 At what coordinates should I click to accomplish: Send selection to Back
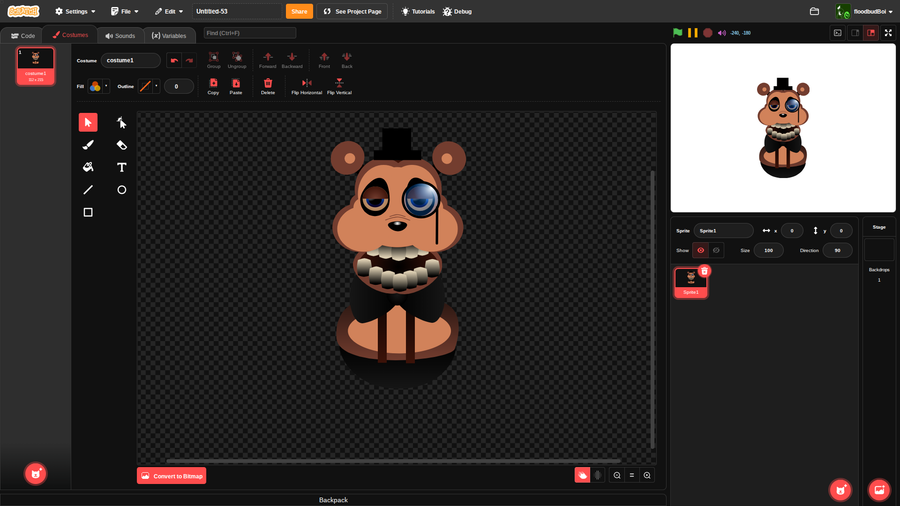pos(347,60)
